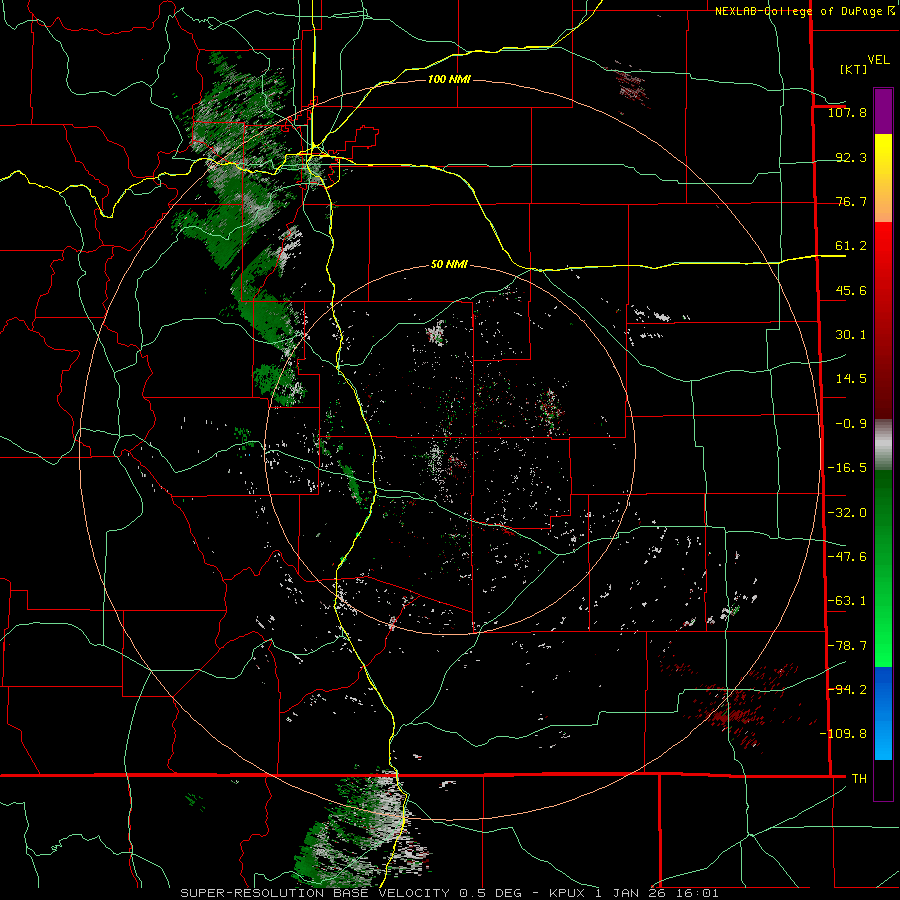
Task: Pick the purple top segment of velocity scale
Action: [x=883, y=111]
